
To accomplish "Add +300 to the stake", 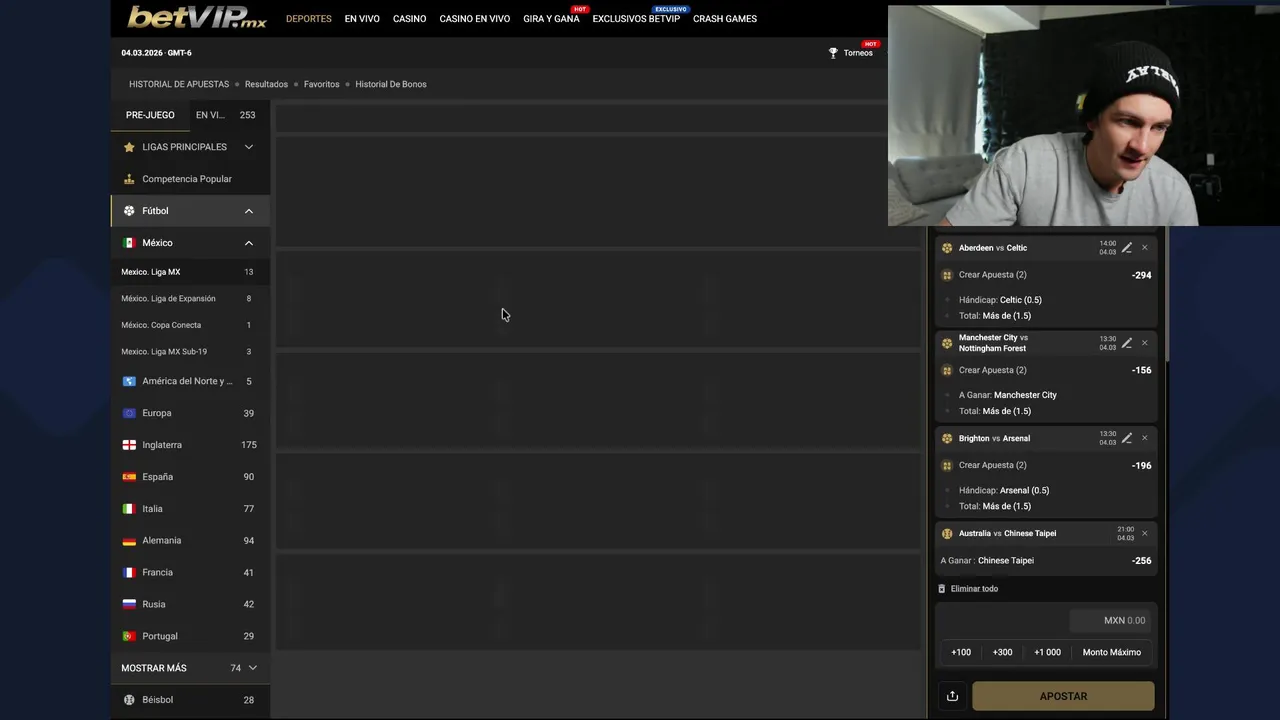I will pyautogui.click(x=1002, y=652).
